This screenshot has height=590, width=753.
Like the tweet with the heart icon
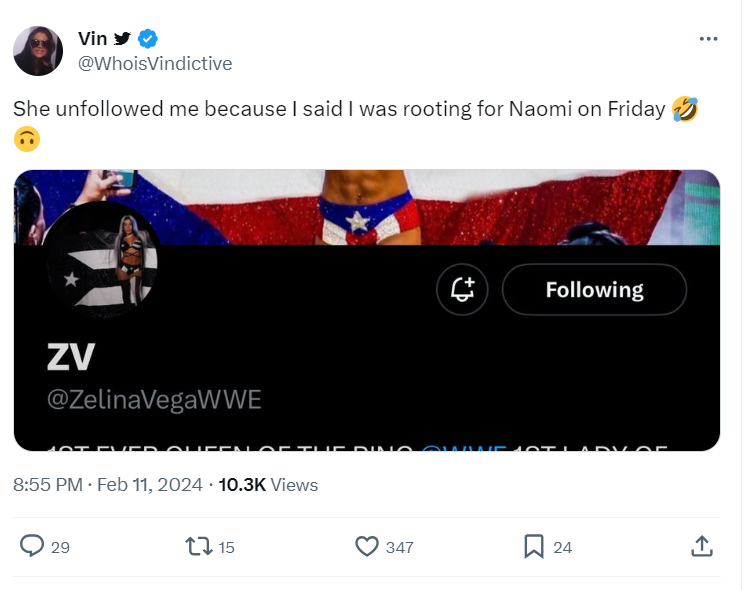pos(367,546)
